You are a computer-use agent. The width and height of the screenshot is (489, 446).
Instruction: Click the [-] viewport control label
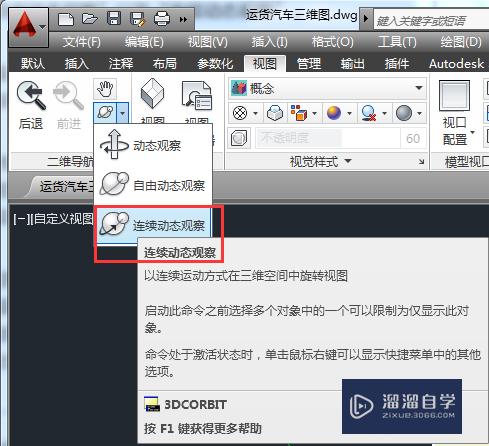pos(22,219)
